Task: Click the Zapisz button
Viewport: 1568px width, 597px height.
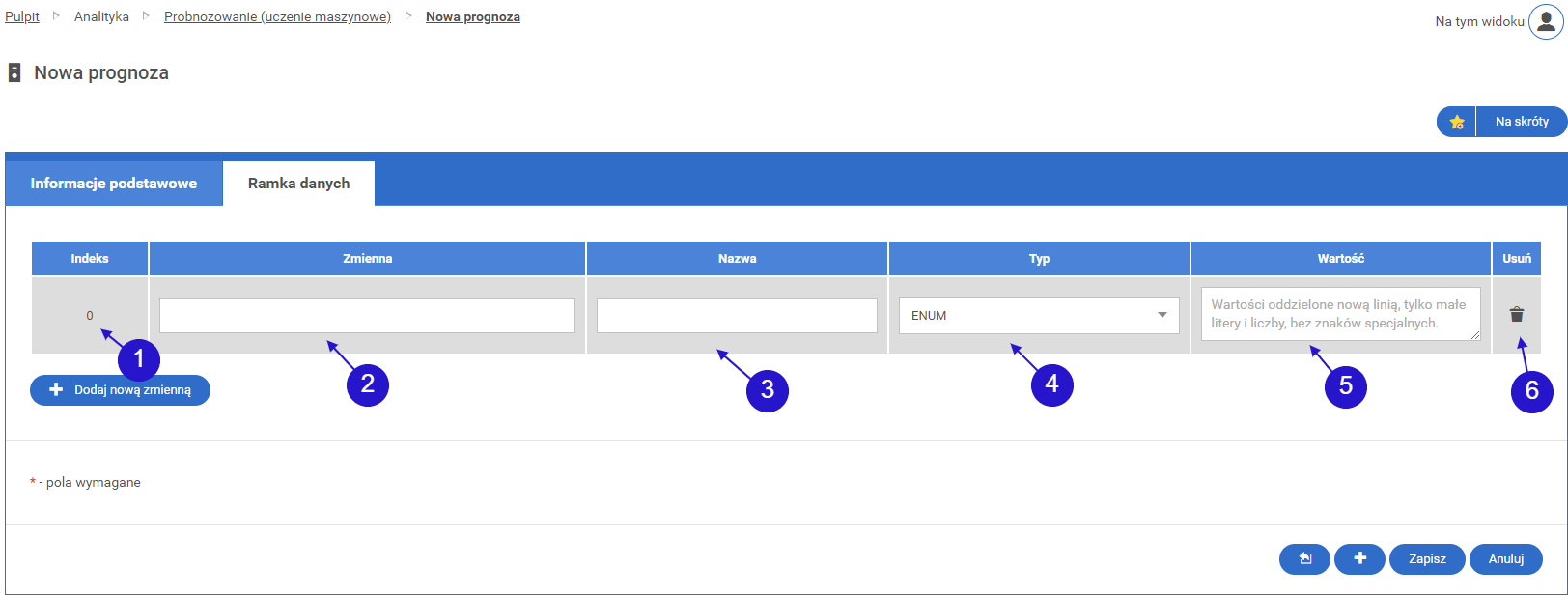Action: 1426,558
